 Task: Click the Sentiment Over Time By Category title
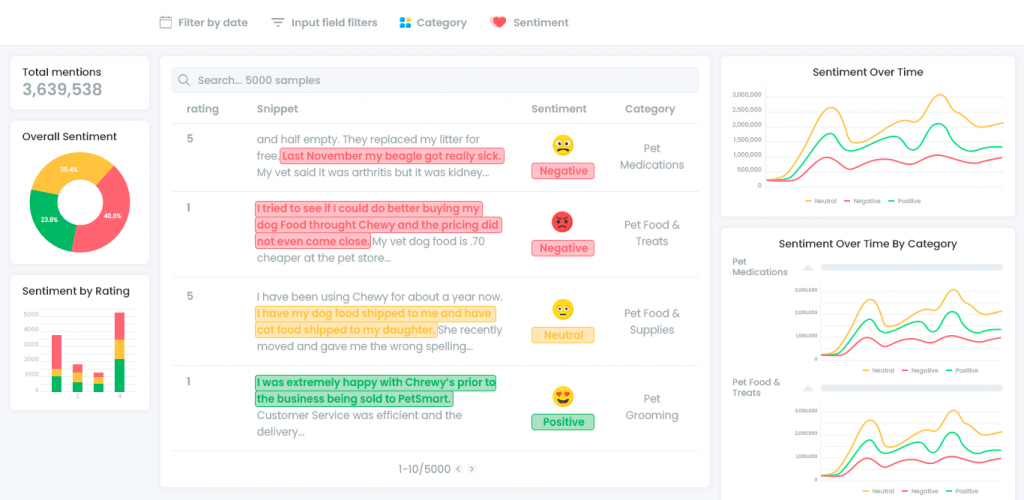[x=868, y=243]
